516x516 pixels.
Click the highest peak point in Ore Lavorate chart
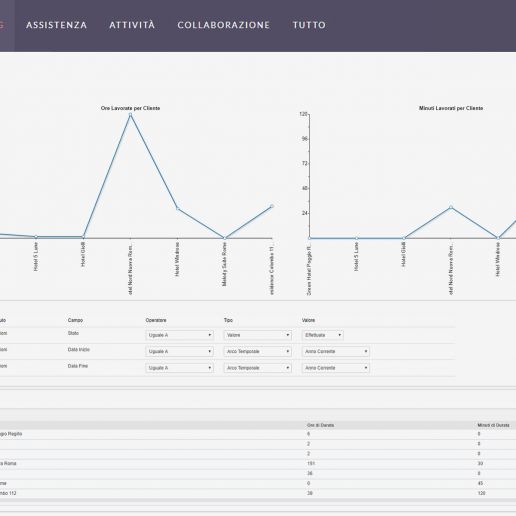pyautogui.click(x=130, y=115)
